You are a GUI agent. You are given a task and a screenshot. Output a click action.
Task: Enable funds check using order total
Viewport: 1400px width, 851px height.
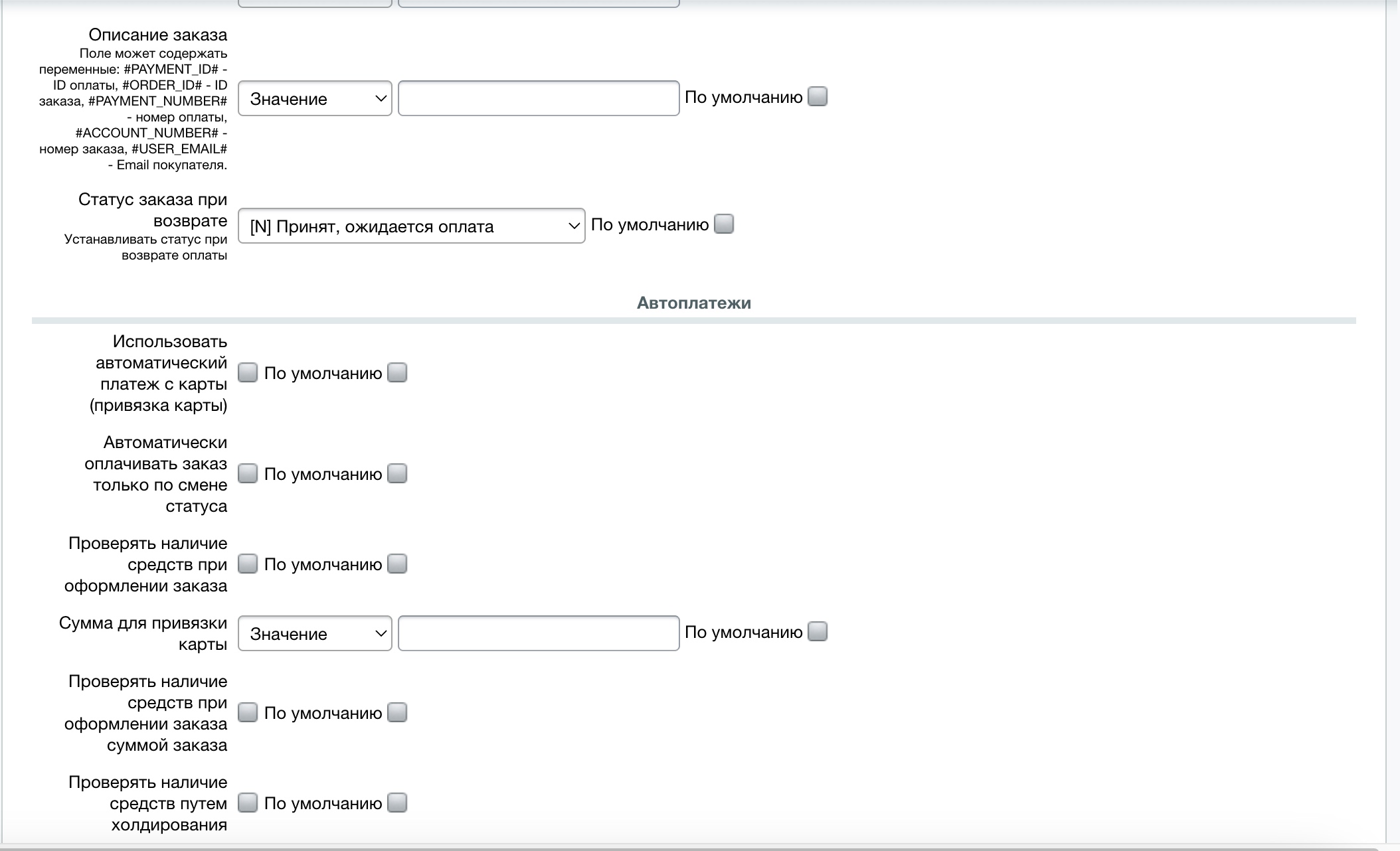click(x=248, y=713)
